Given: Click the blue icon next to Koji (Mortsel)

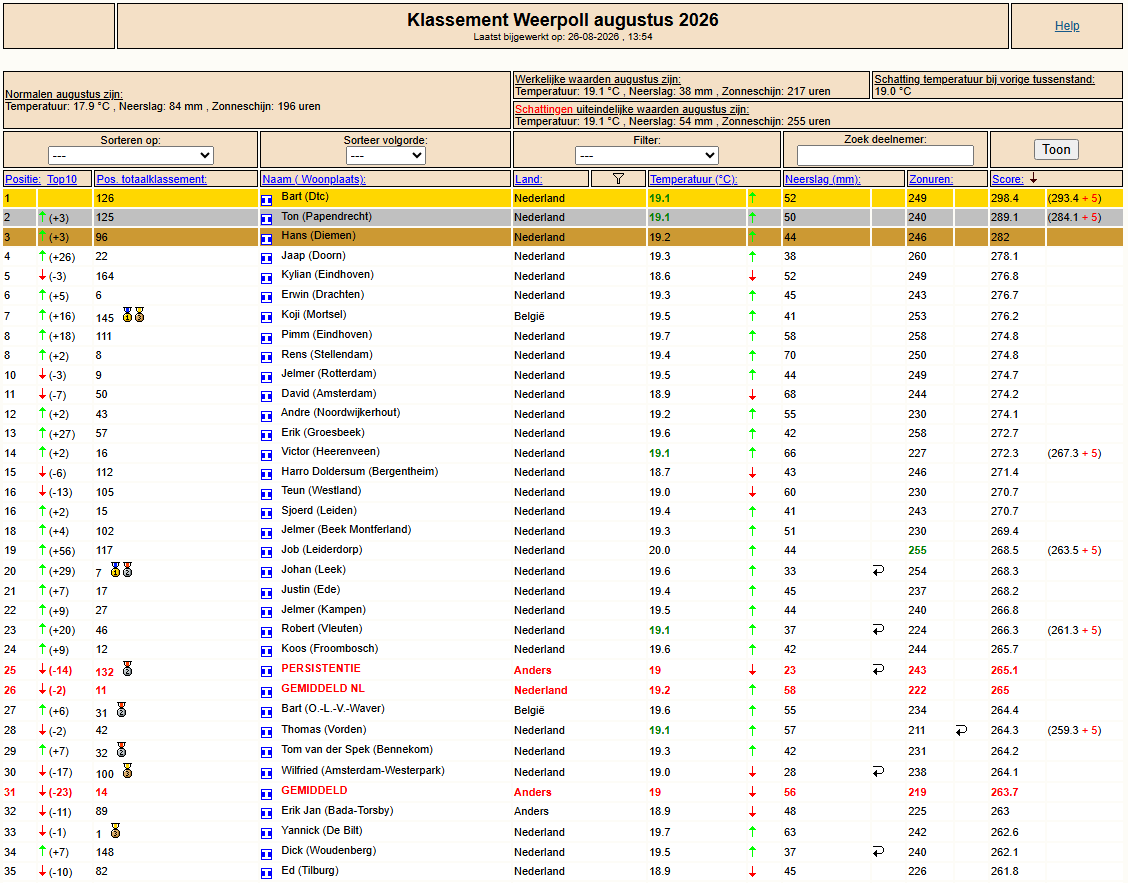Looking at the screenshot, I should coord(266,317).
